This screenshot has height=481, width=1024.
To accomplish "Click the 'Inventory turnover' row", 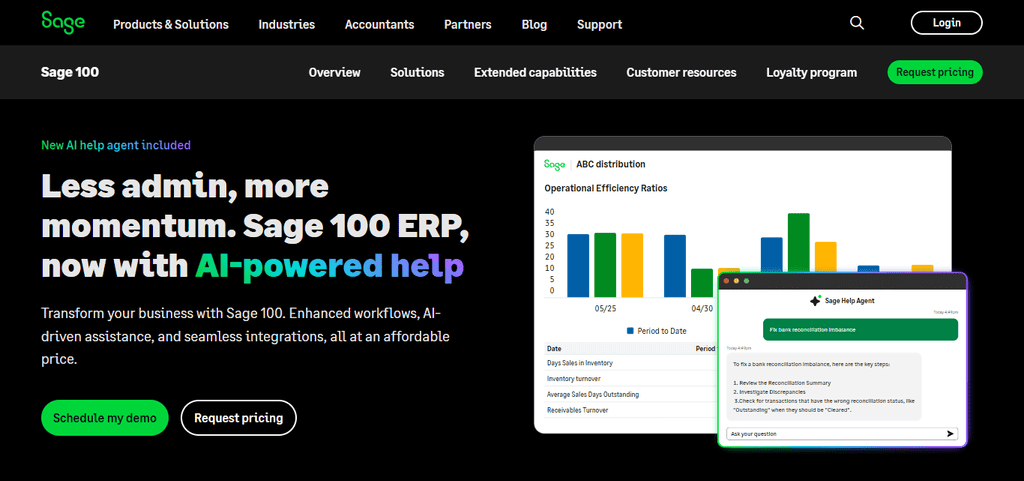I will 573,379.
